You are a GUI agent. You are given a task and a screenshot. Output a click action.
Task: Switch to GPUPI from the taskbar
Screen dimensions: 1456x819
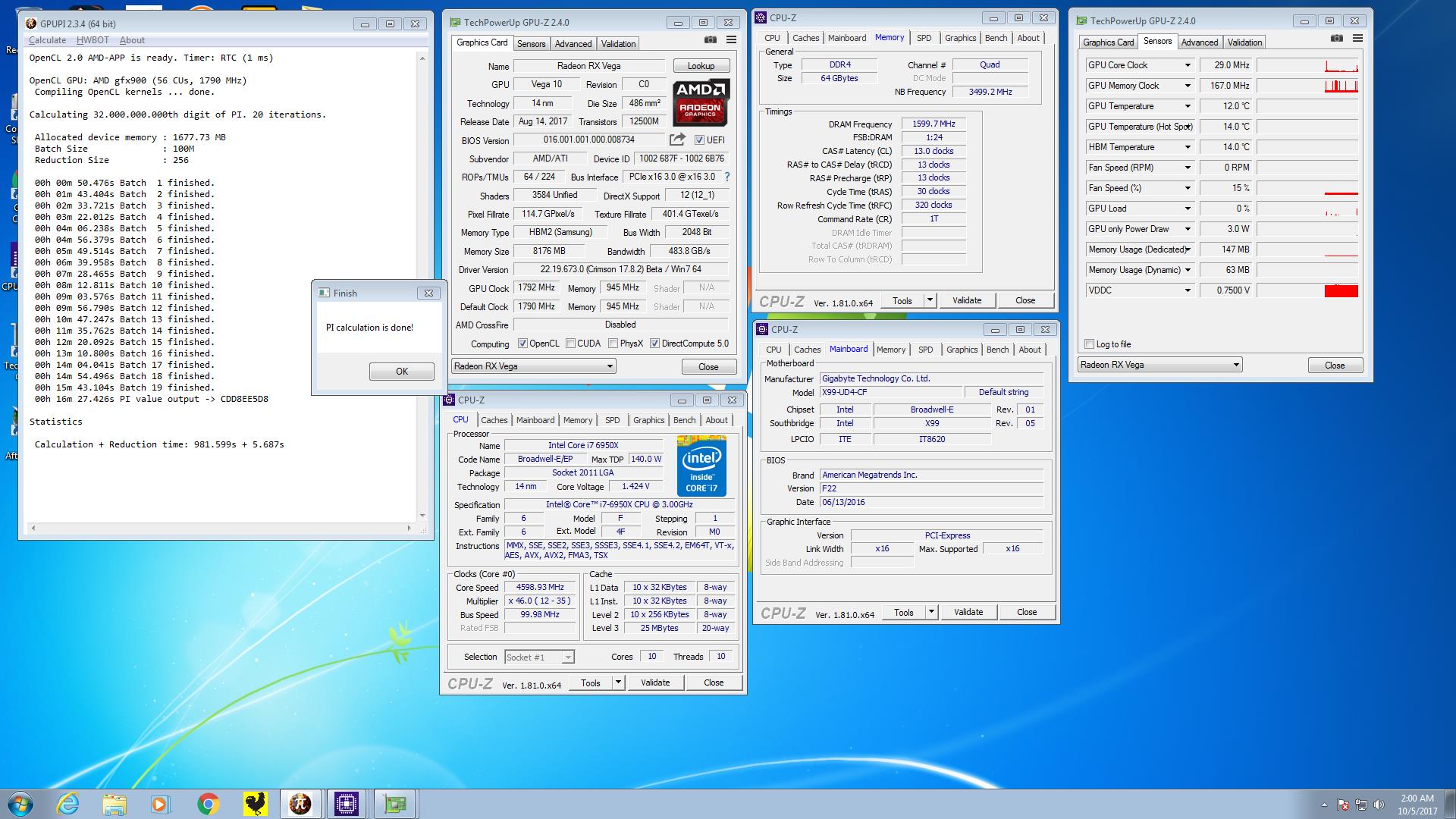[x=300, y=804]
